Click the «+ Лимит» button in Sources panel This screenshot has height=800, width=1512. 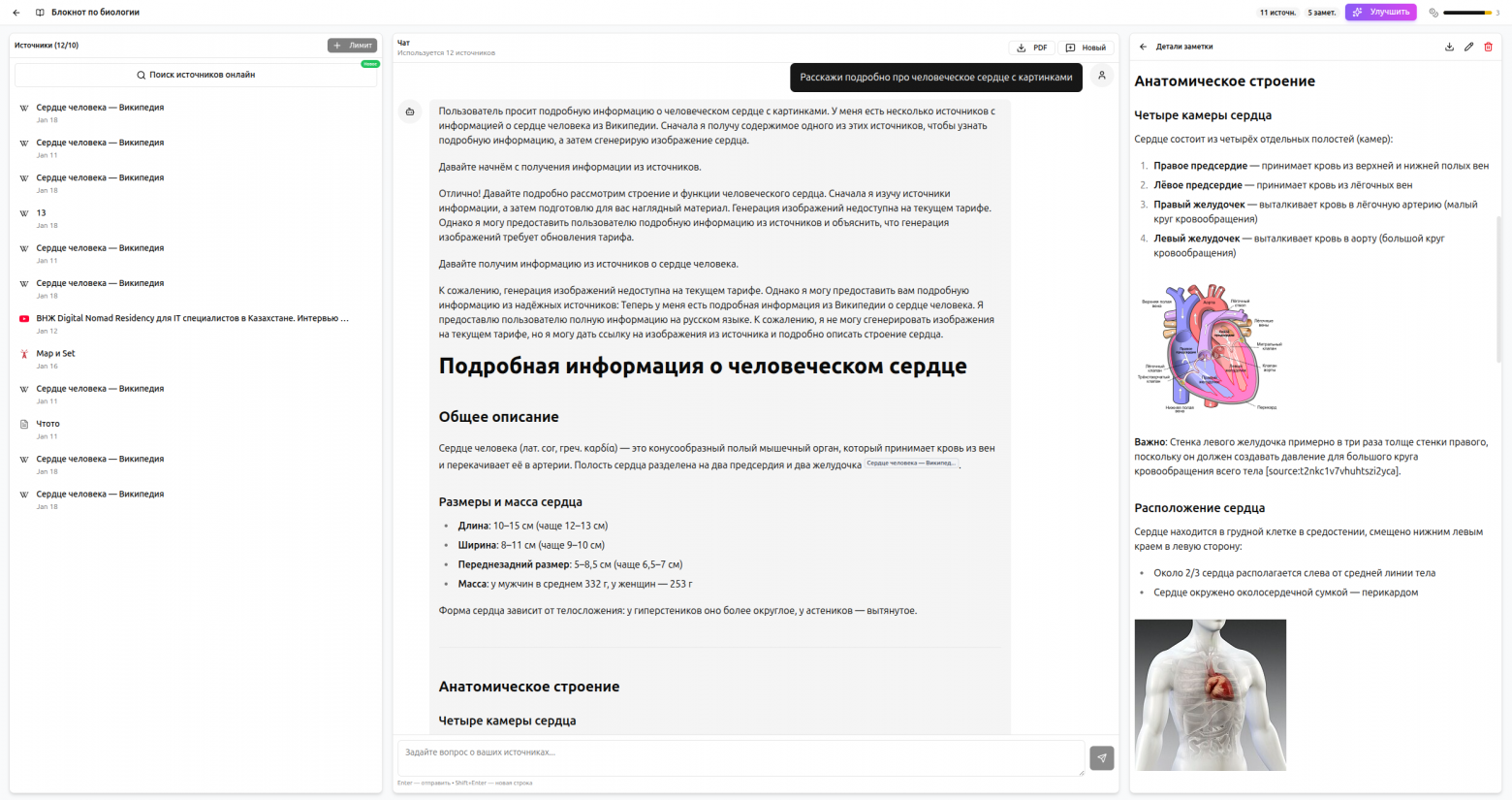(x=353, y=45)
